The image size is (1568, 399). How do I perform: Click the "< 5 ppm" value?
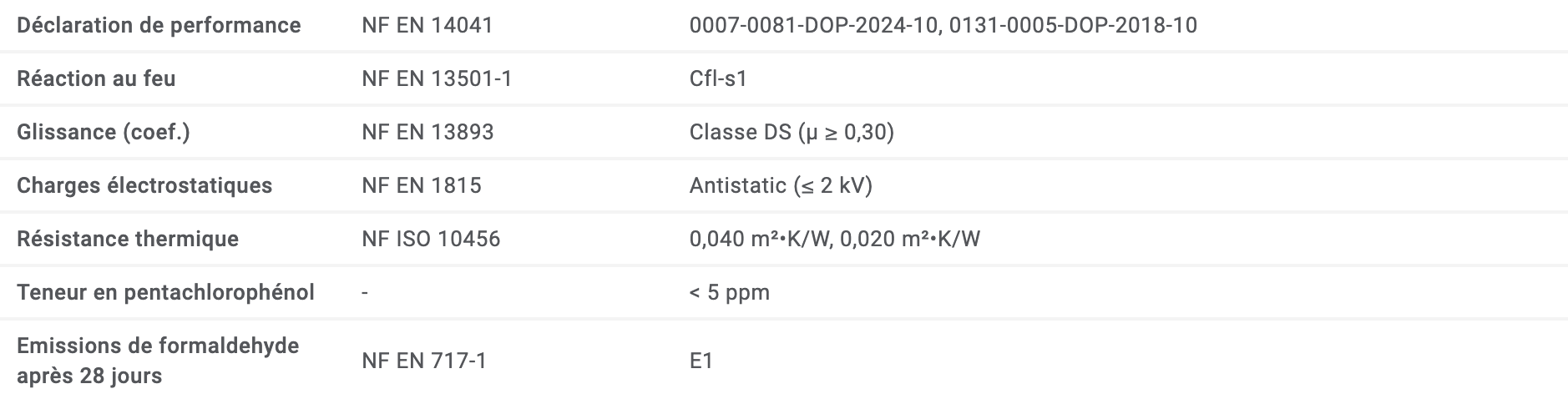coord(730,292)
